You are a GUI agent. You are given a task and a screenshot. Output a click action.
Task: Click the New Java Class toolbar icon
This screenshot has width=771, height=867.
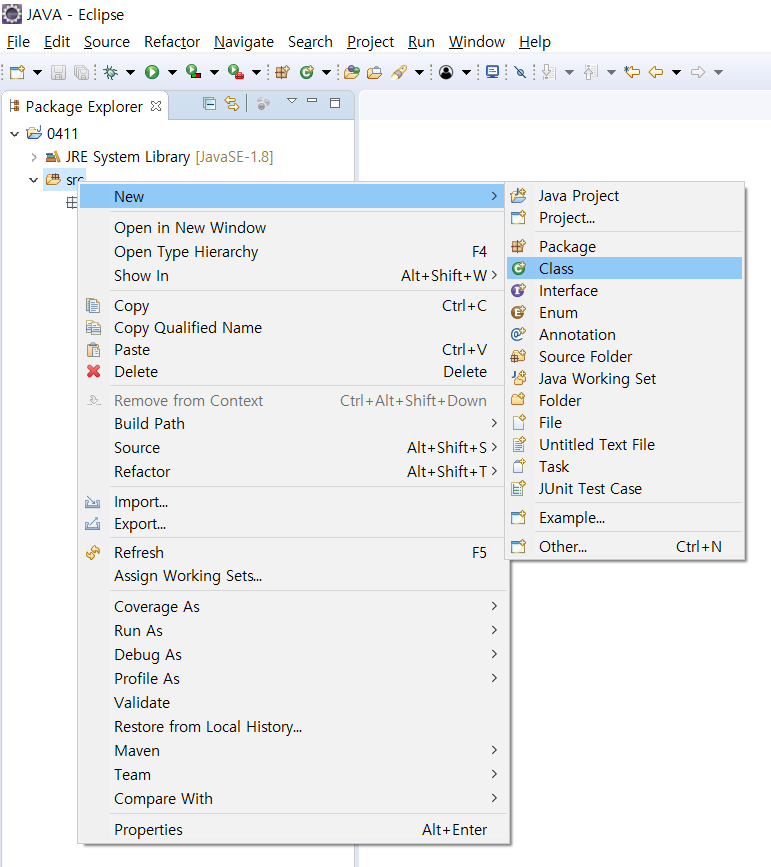[x=307, y=72]
